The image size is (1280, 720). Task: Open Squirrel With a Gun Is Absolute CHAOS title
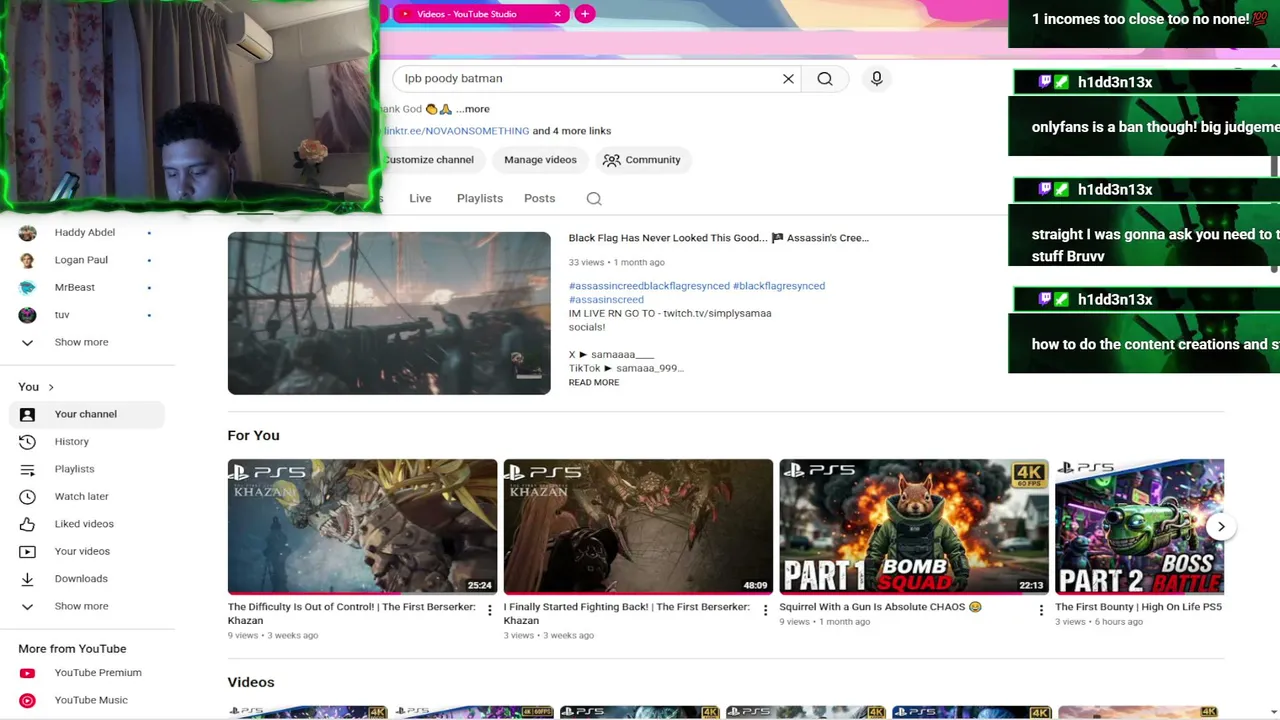point(881,607)
